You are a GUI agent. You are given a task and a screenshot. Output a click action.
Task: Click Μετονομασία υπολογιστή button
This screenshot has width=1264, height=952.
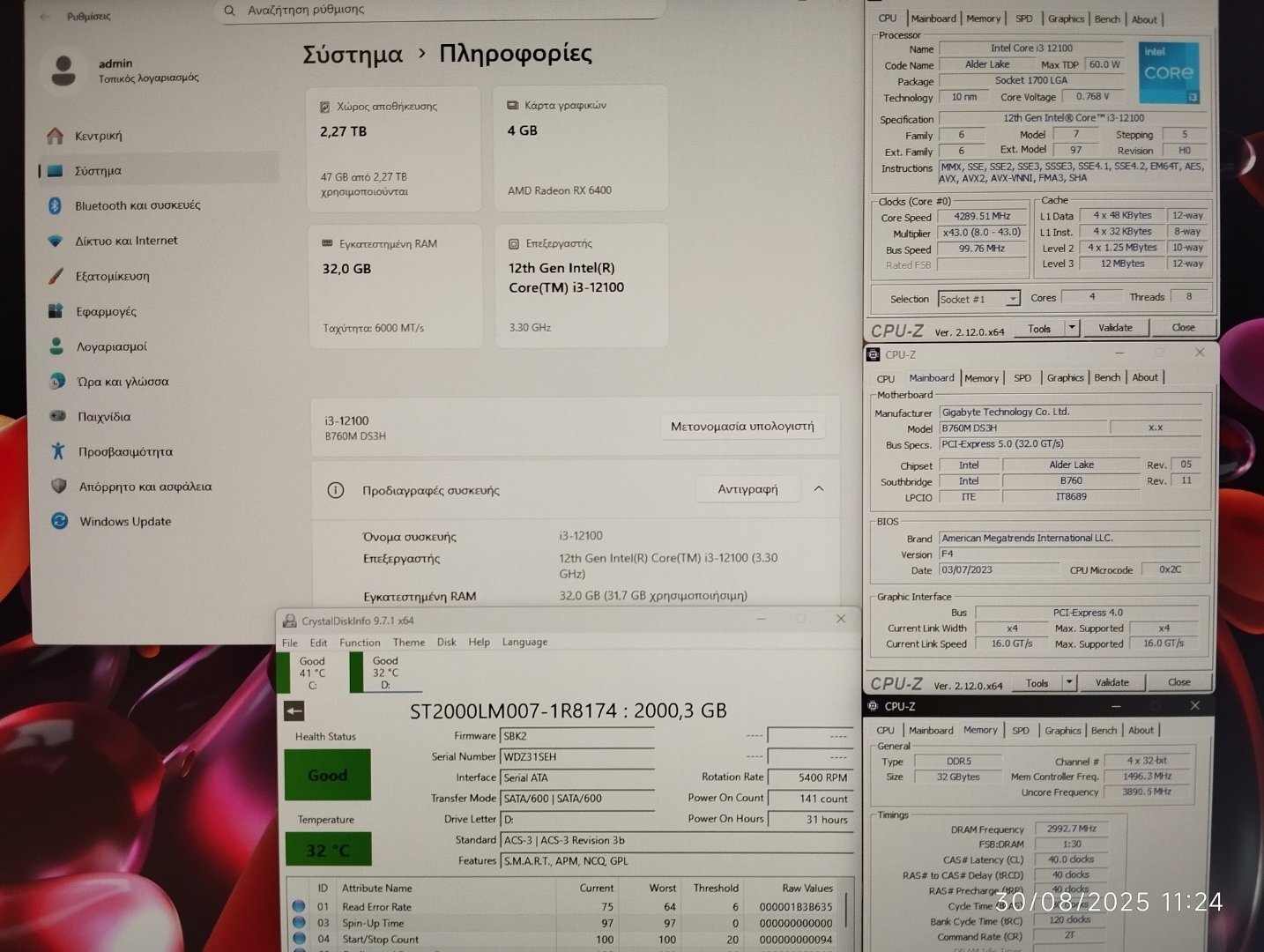[x=742, y=427]
